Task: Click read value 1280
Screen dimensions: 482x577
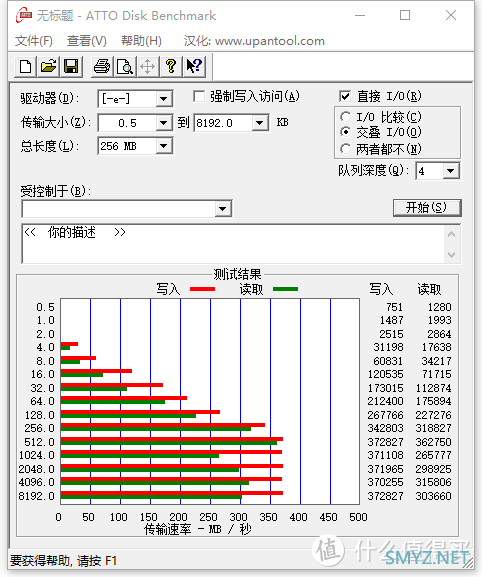Action: click(x=439, y=307)
